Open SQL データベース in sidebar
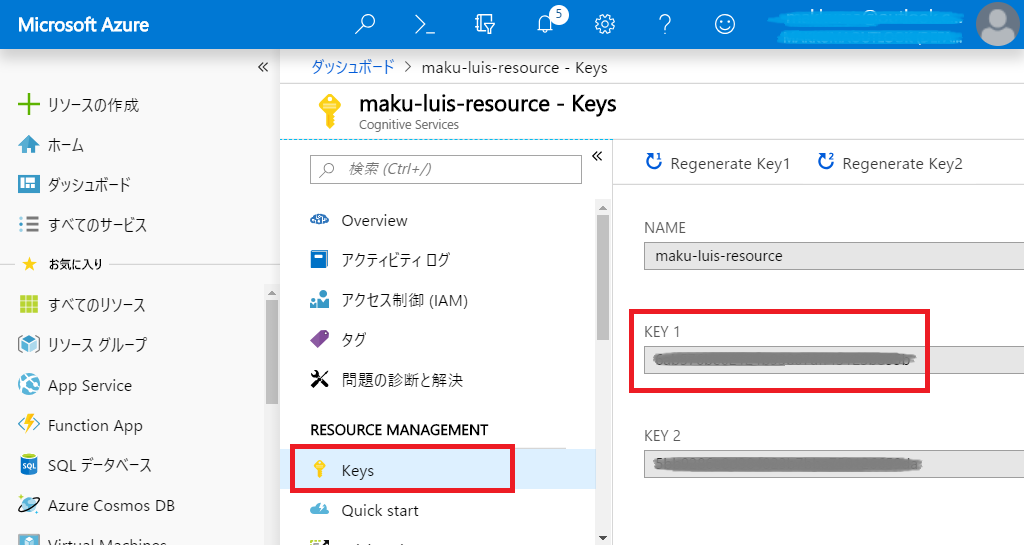The image size is (1024, 545). (100, 465)
